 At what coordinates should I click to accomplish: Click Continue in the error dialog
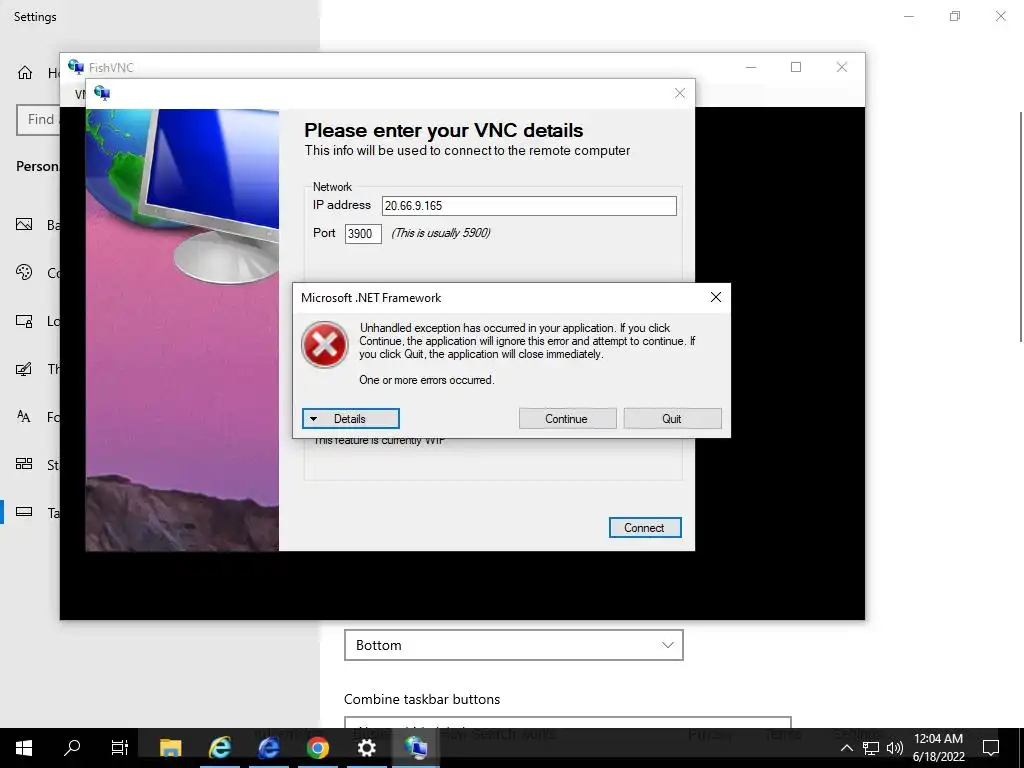pos(567,419)
